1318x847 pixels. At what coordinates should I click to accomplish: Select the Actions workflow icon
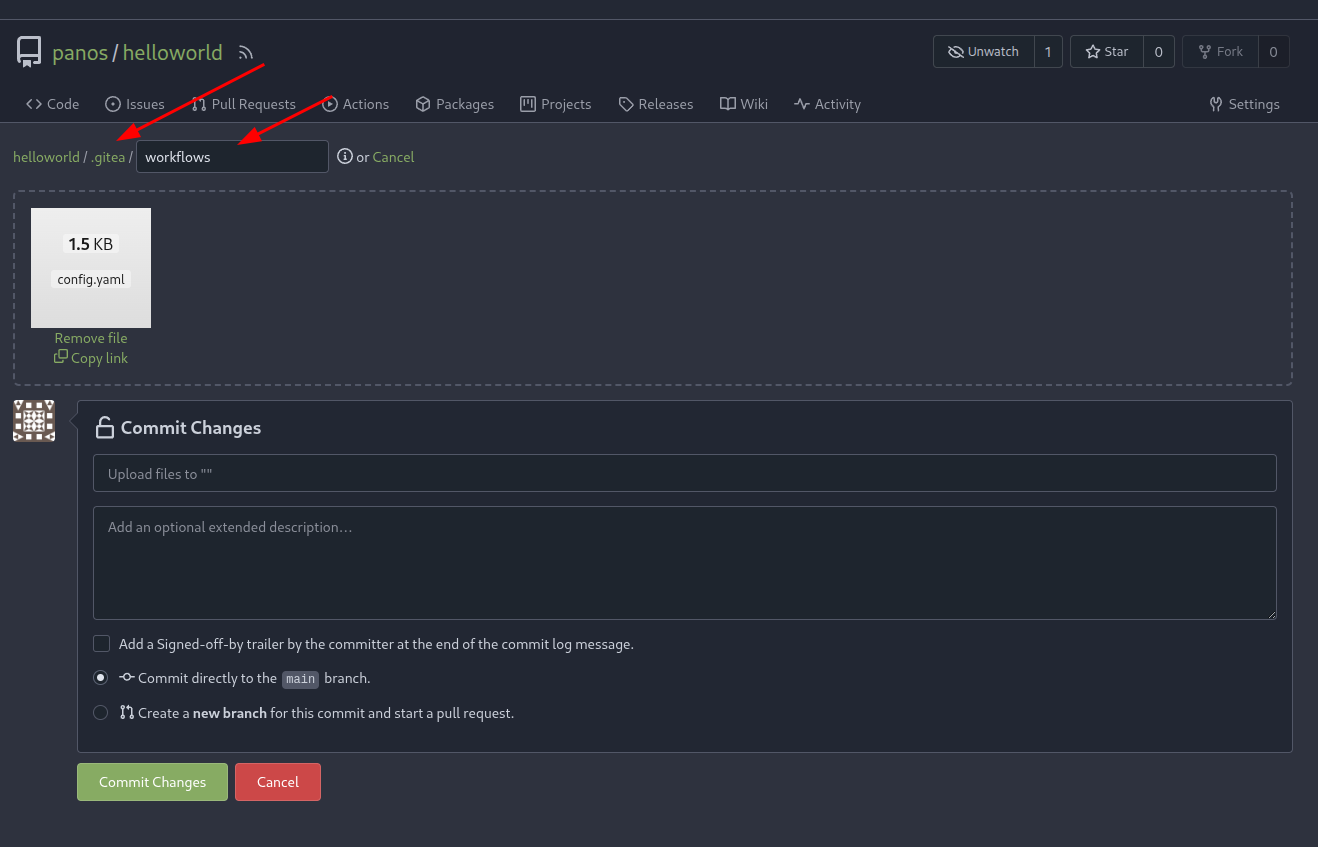pos(330,103)
